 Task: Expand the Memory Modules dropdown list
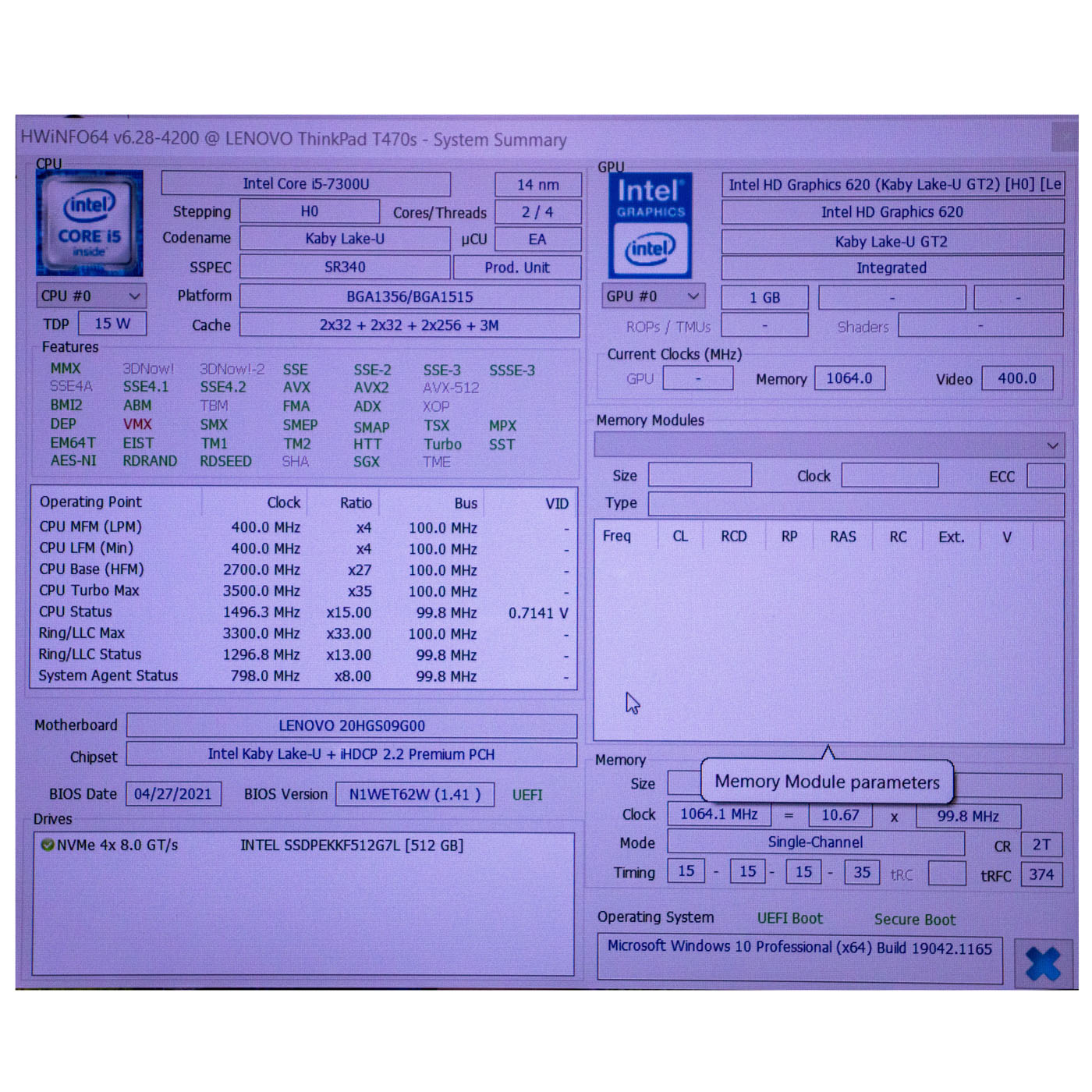(829, 445)
